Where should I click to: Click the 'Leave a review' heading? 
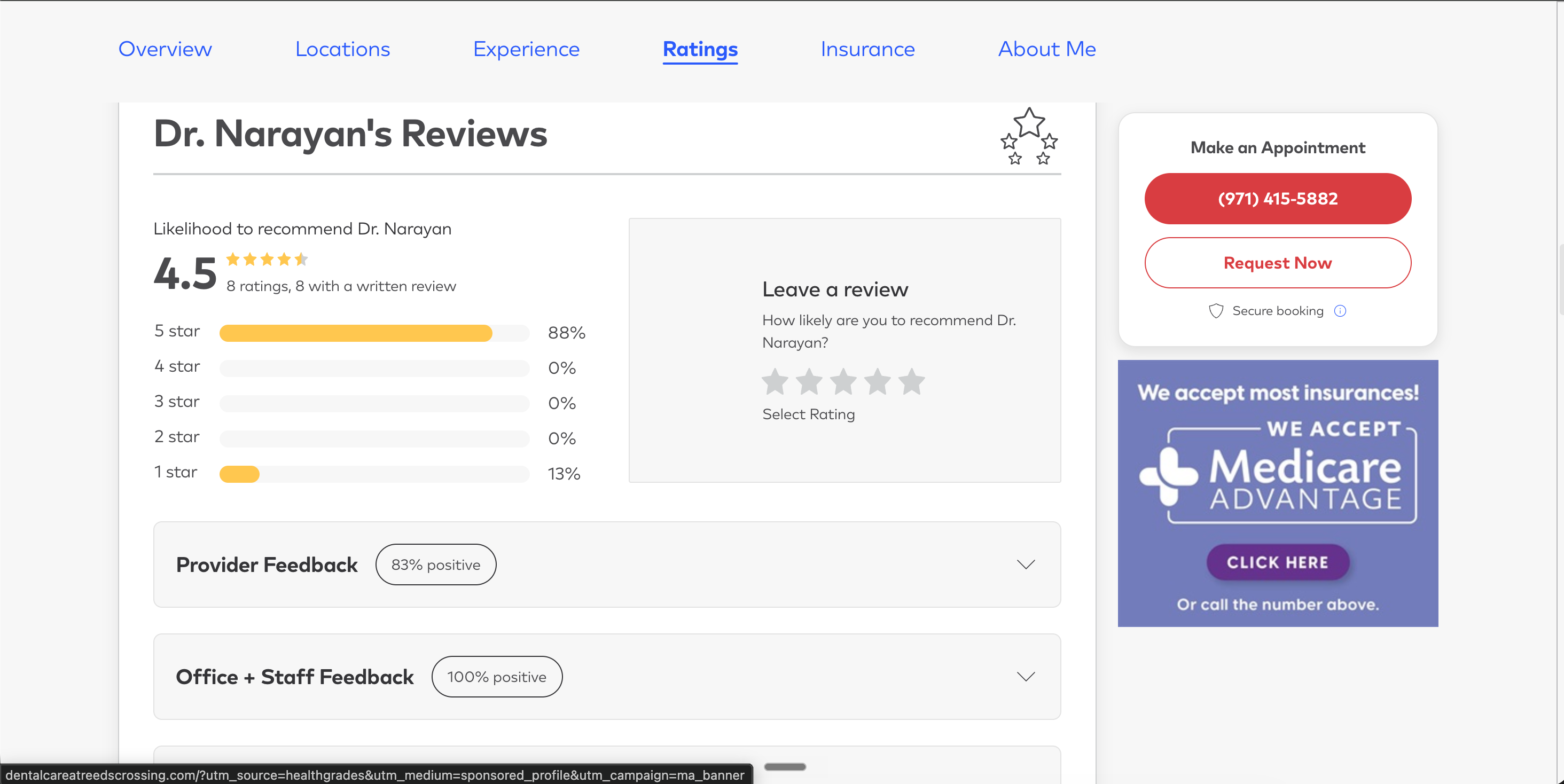click(x=835, y=289)
